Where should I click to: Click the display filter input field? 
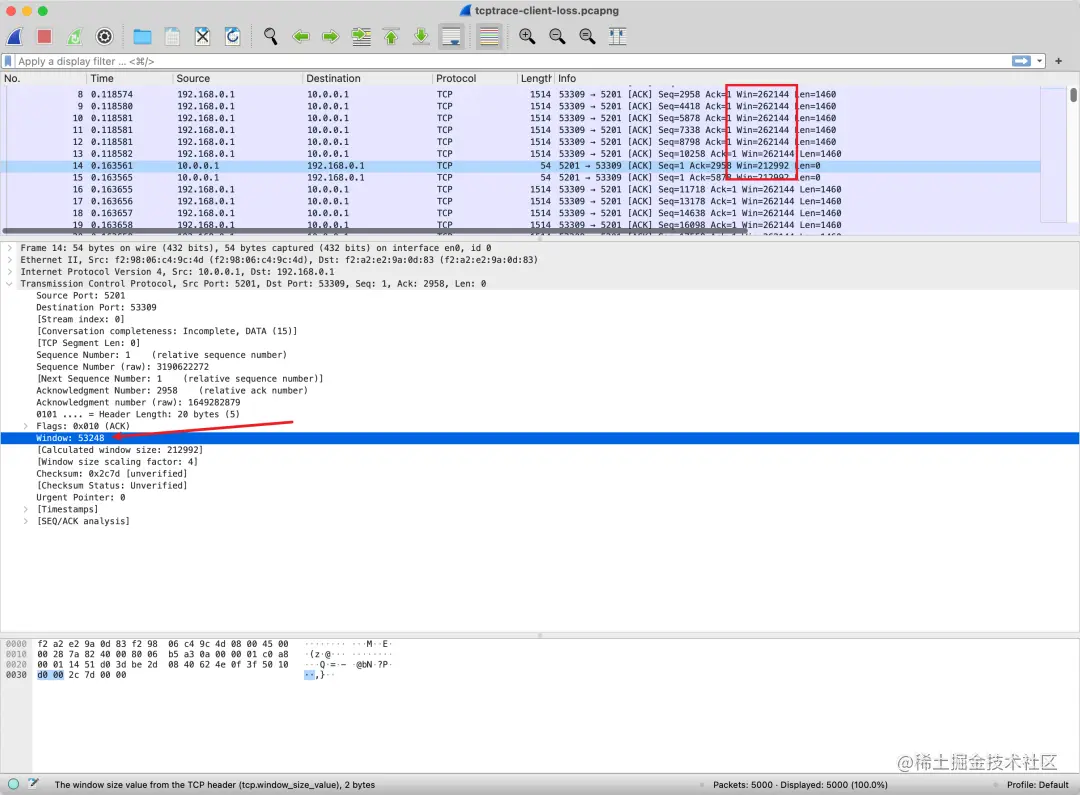[x=513, y=61]
